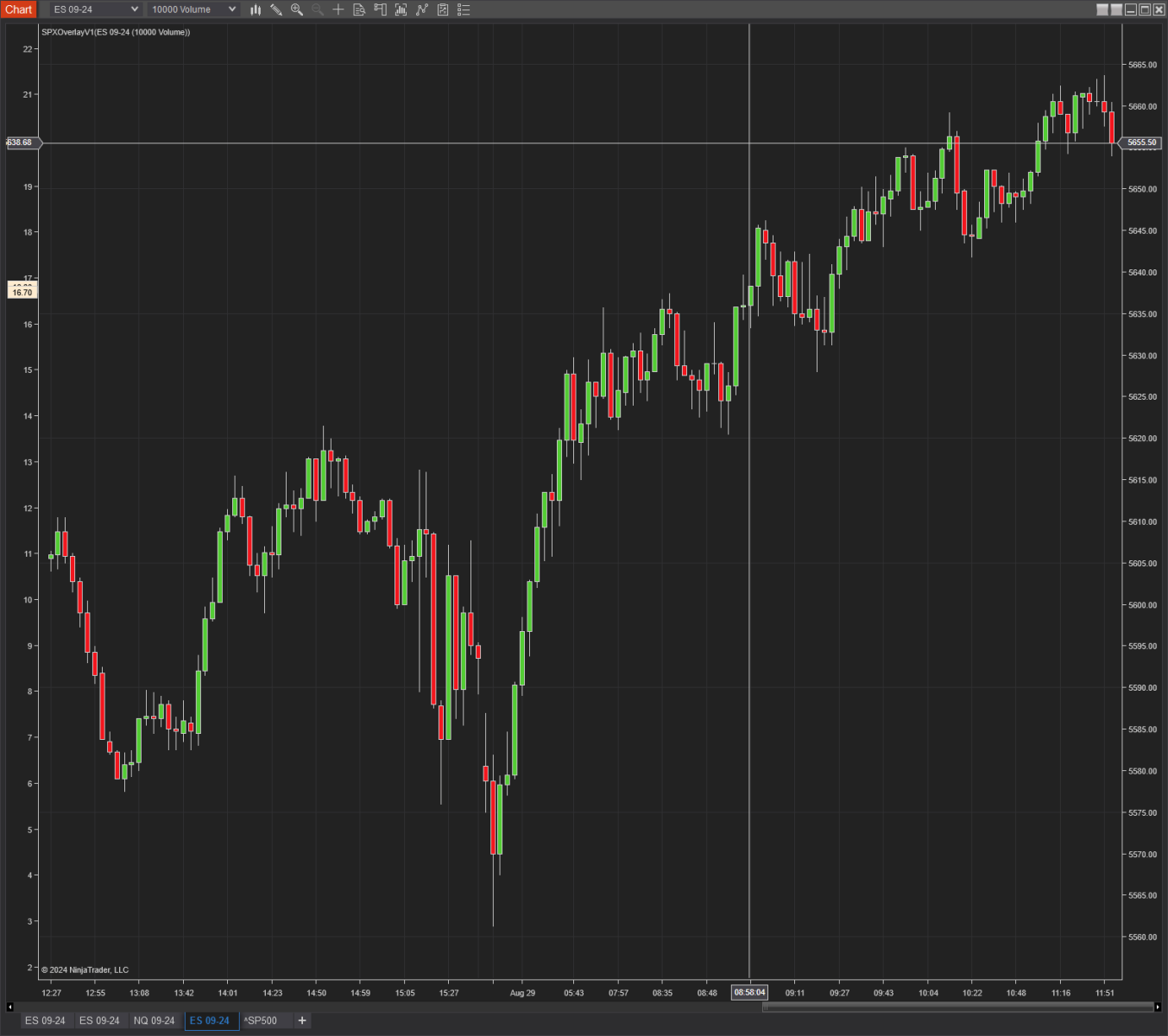Click the red Chart title label
Viewport: 1168px width, 1036px height.
coord(18,9)
